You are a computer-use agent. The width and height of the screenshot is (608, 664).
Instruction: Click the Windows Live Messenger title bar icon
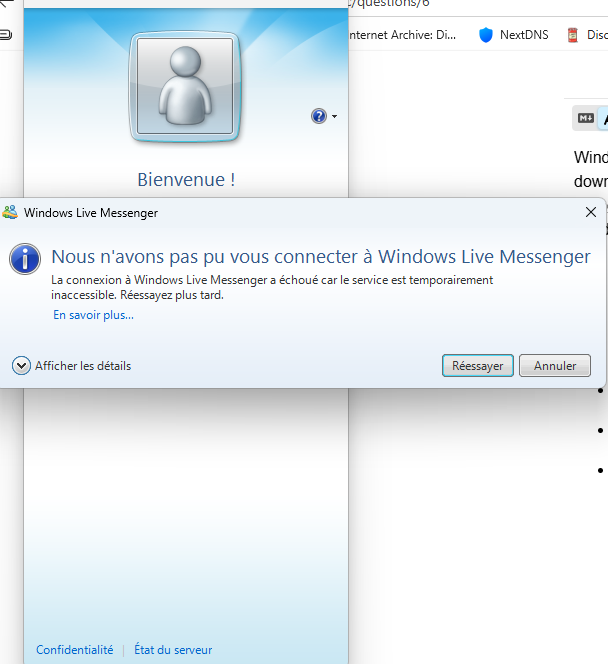point(10,212)
